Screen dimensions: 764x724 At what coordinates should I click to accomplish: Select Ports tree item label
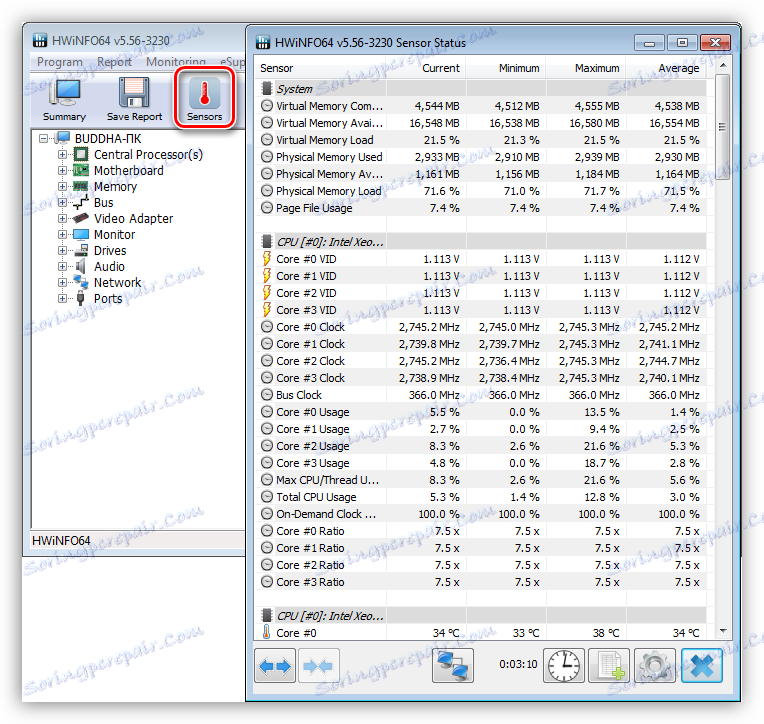click(x=108, y=299)
